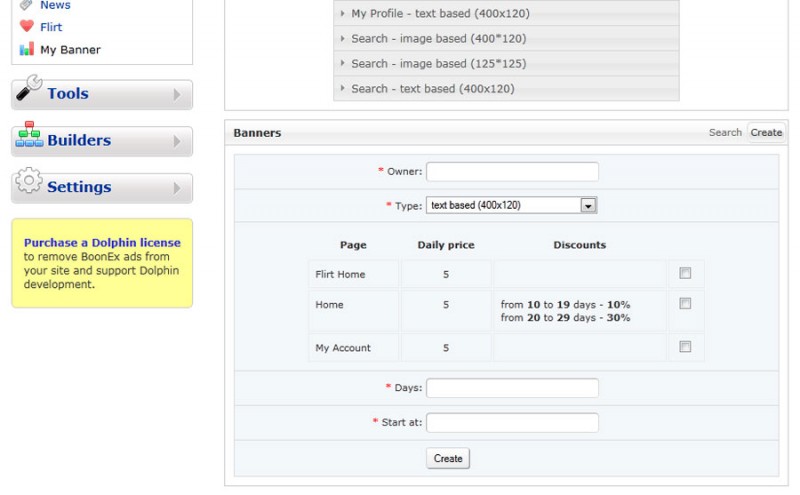The width and height of the screenshot is (800, 495).
Task: Tick the Flirt Home page checkbox
Action: click(x=685, y=273)
